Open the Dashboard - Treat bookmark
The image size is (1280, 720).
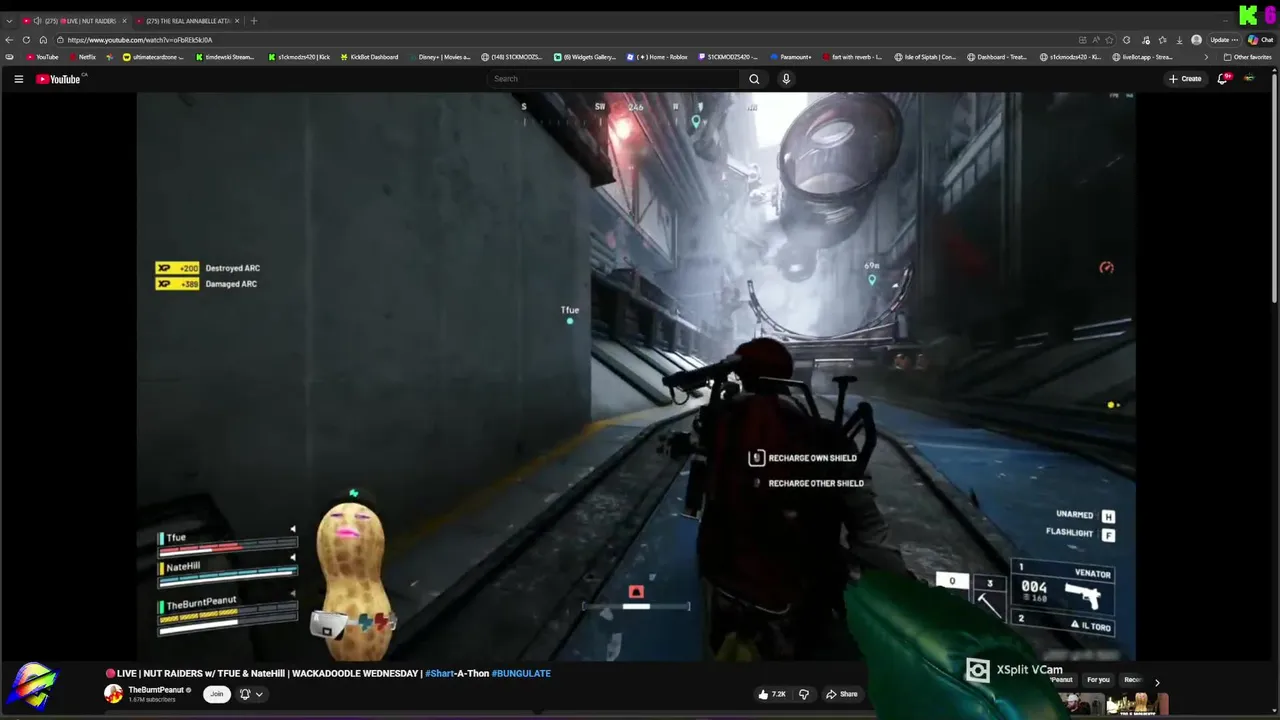[997, 57]
